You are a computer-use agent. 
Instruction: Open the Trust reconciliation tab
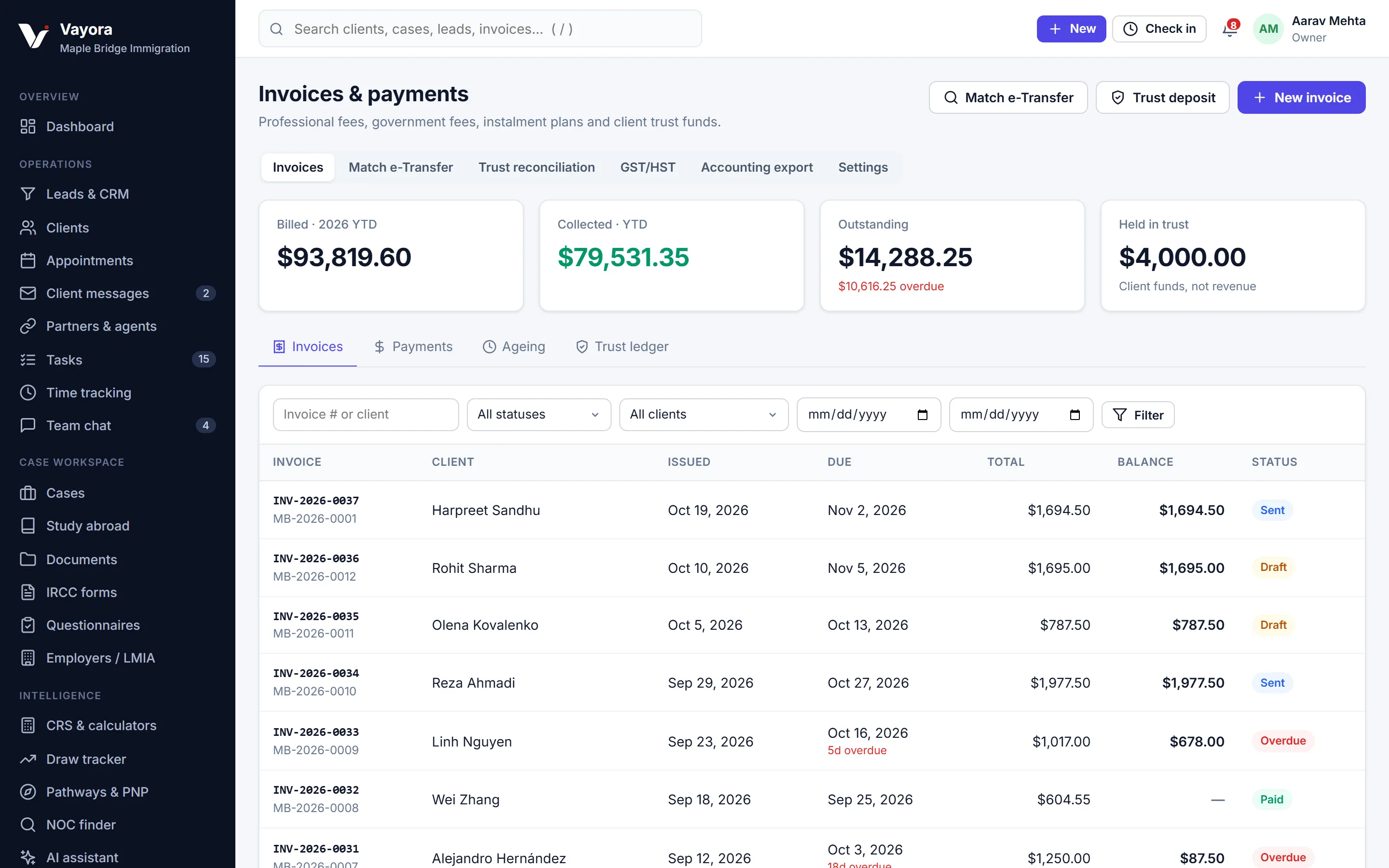pos(537,167)
